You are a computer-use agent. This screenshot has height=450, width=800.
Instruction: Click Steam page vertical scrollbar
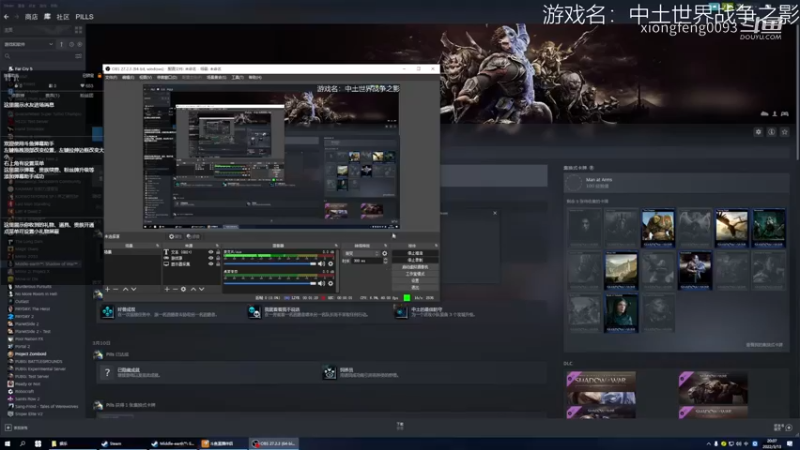pos(797,92)
